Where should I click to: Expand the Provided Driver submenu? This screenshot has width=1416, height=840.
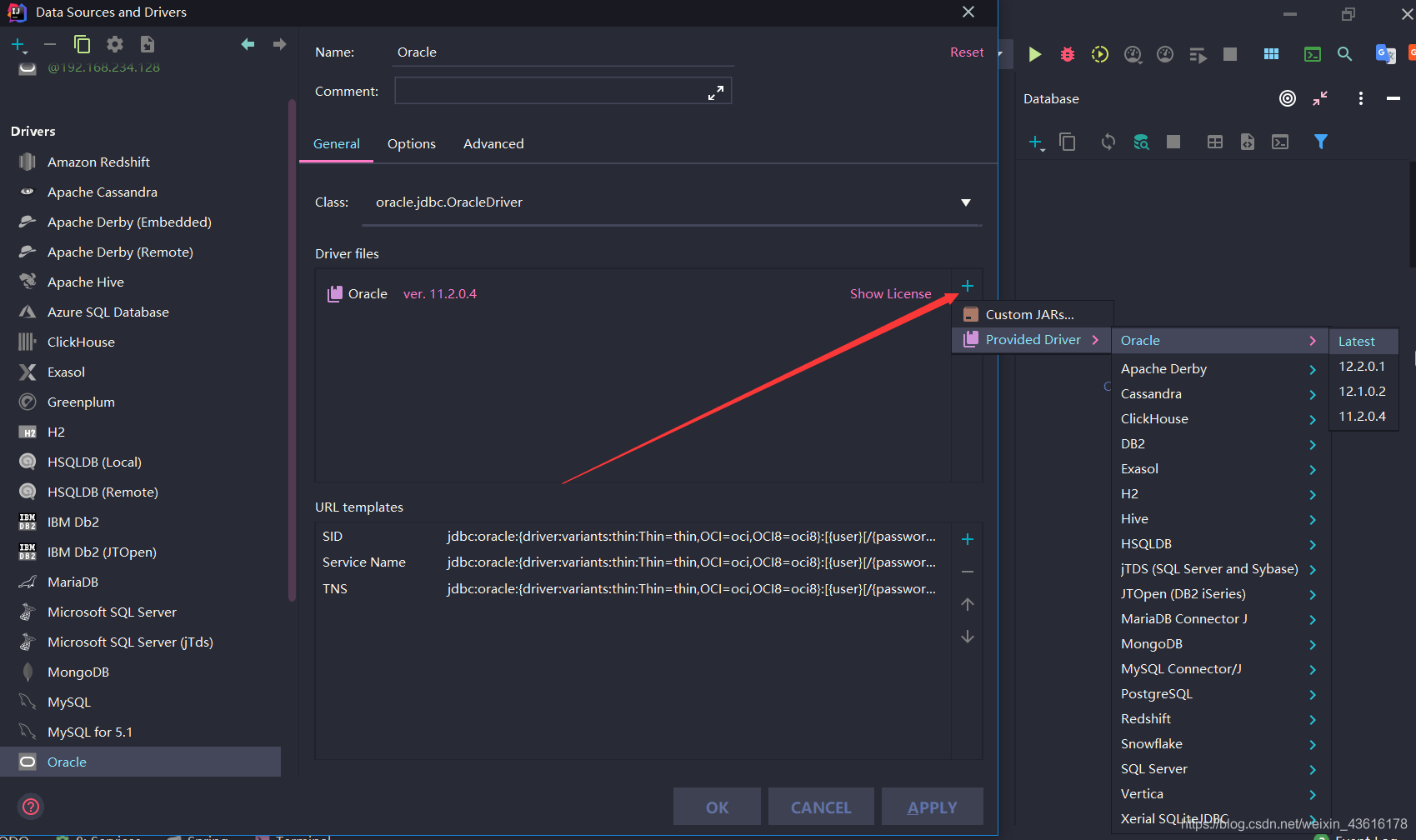point(1033,340)
